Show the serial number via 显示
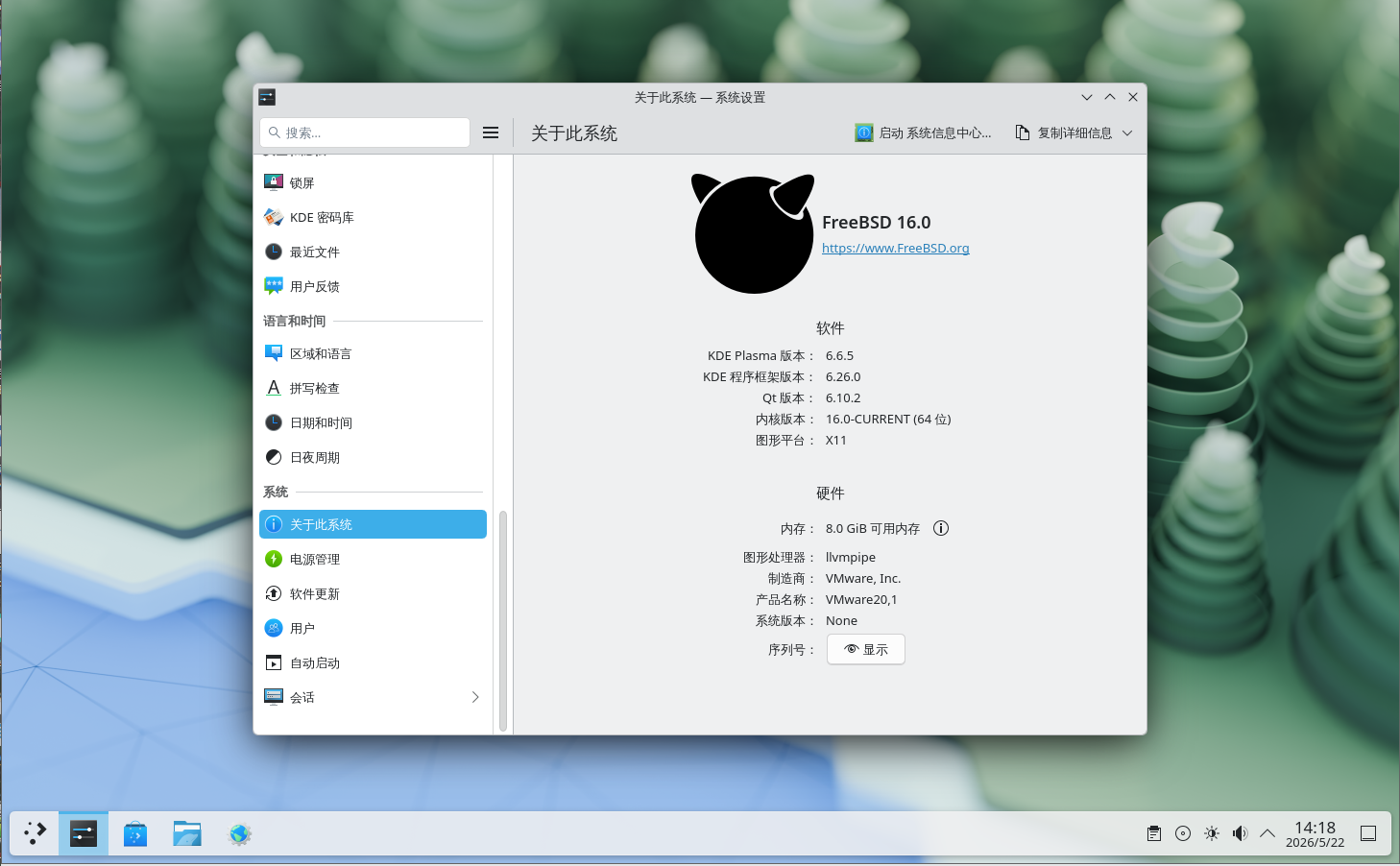 point(866,649)
